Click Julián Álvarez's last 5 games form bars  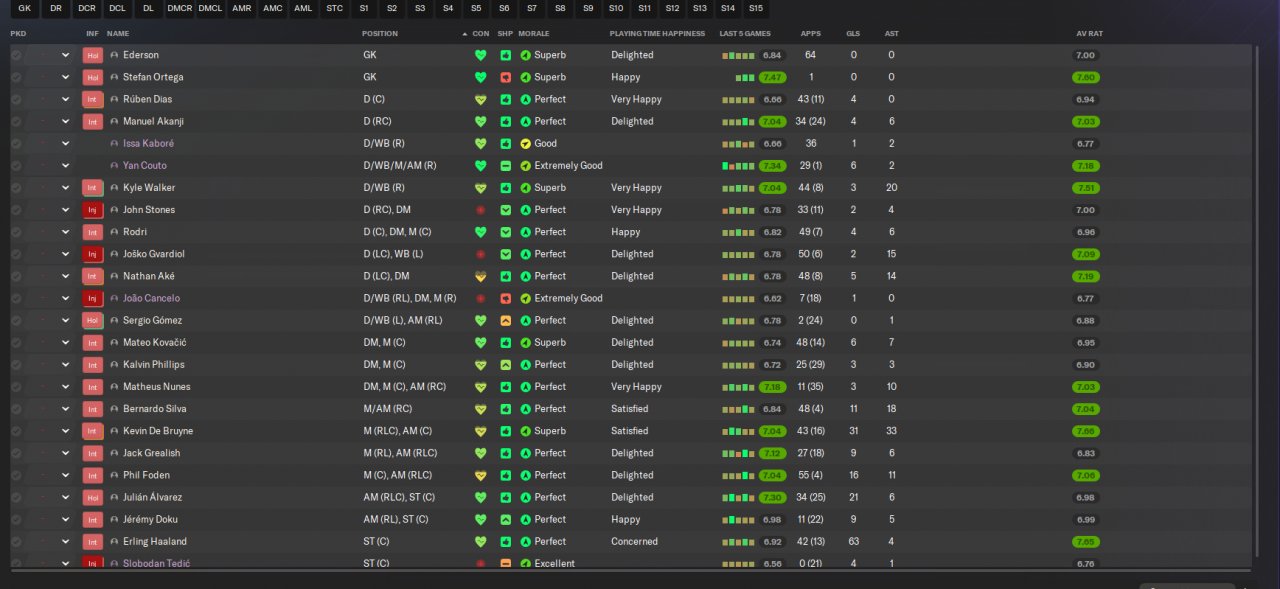coord(739,497)
